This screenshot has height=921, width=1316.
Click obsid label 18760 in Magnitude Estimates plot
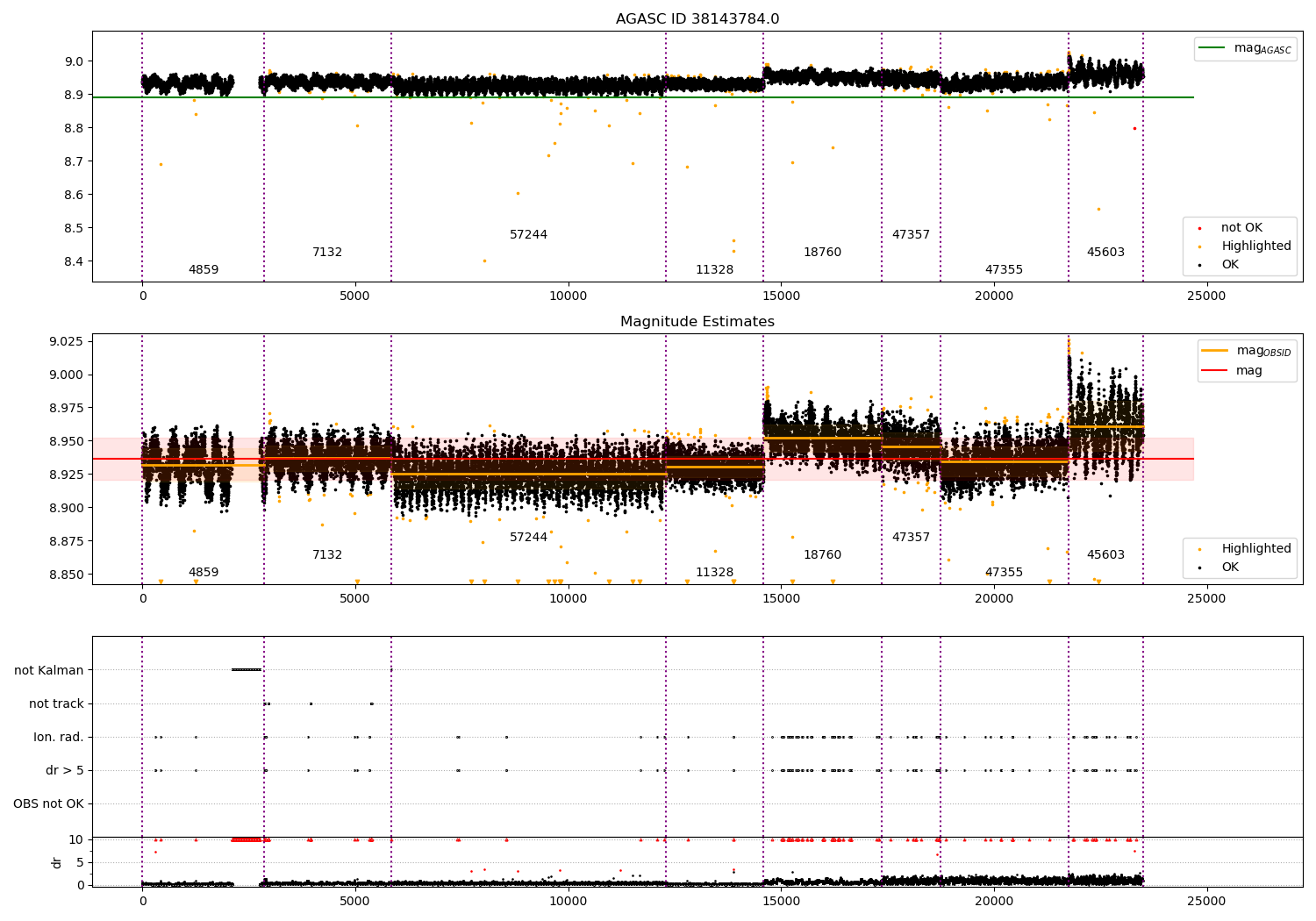pyautogui.click(x=823, y=555)
